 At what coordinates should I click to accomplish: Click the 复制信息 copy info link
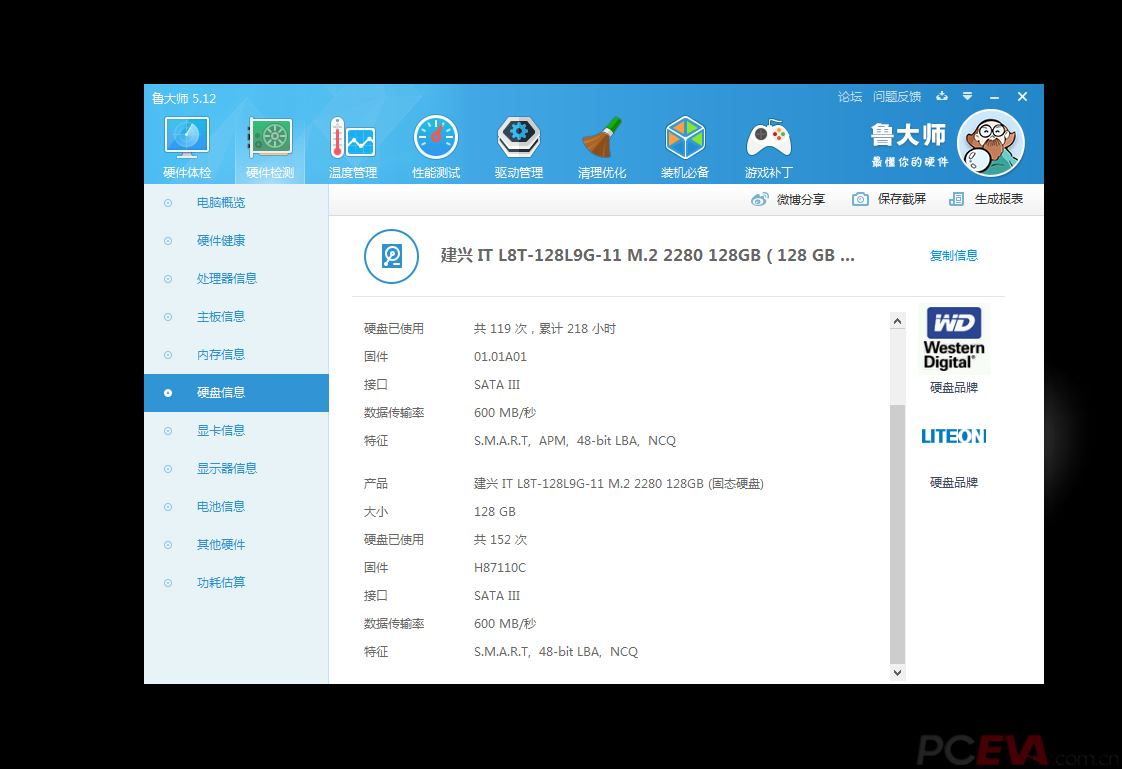pos(953,255)
